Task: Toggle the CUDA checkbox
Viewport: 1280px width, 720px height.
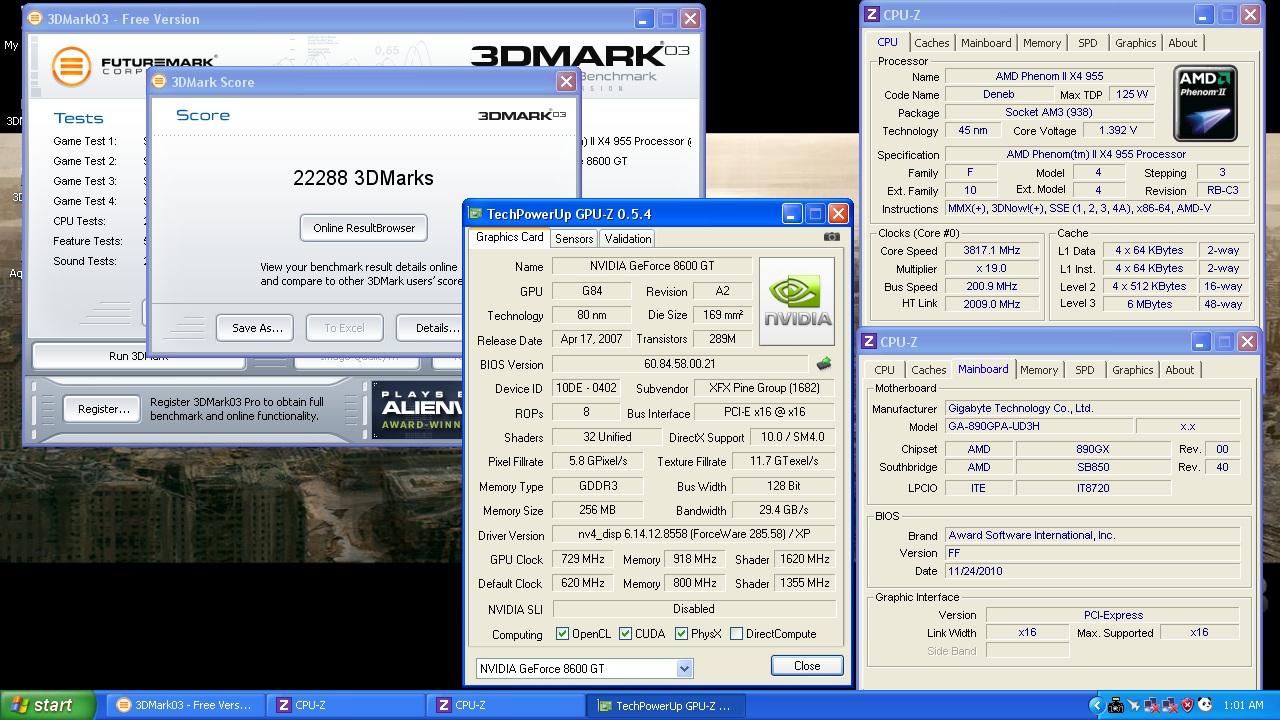Action: 625,634
